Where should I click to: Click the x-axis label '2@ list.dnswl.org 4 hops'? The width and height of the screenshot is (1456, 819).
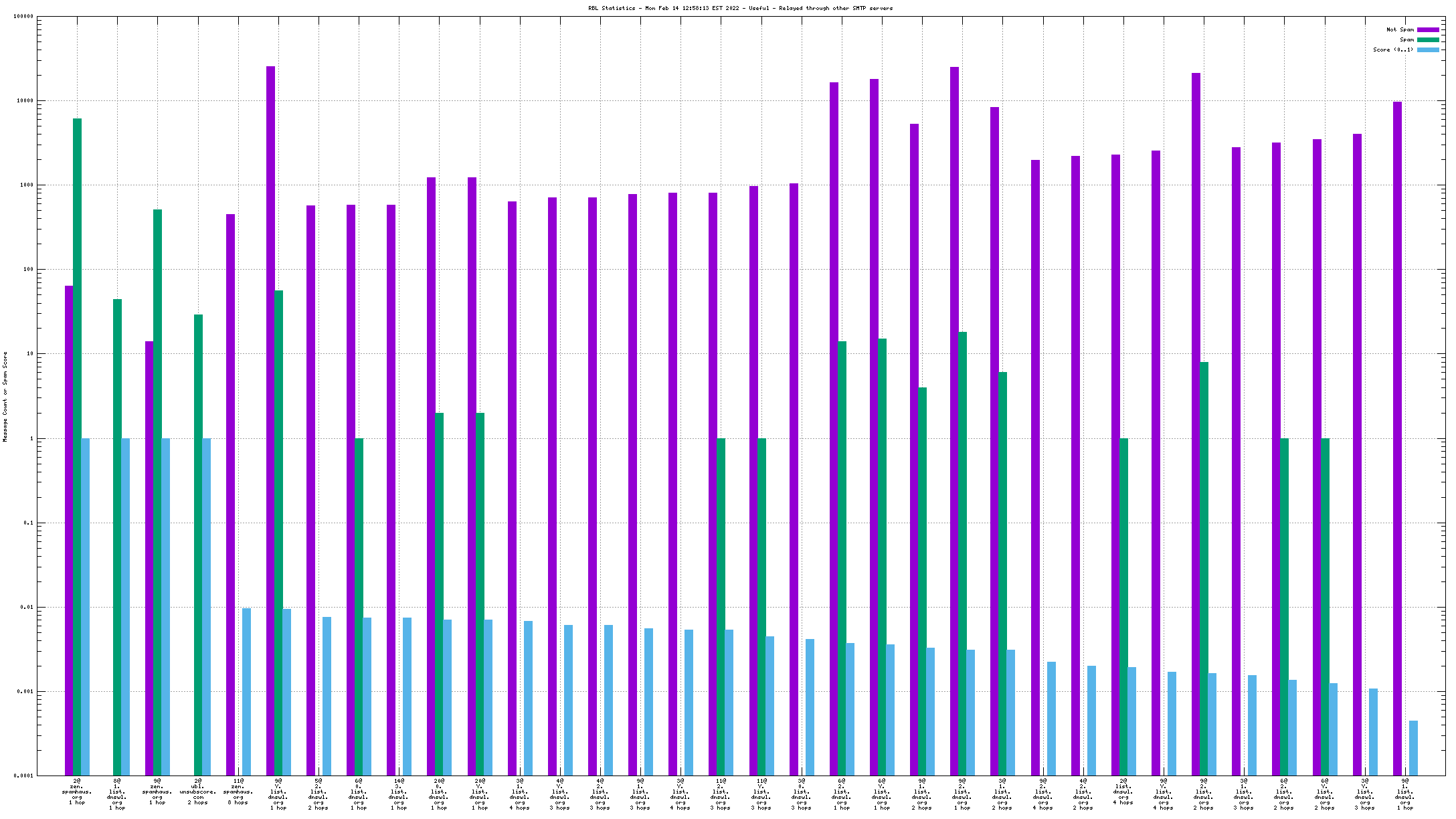click(x=1123, y=792)
